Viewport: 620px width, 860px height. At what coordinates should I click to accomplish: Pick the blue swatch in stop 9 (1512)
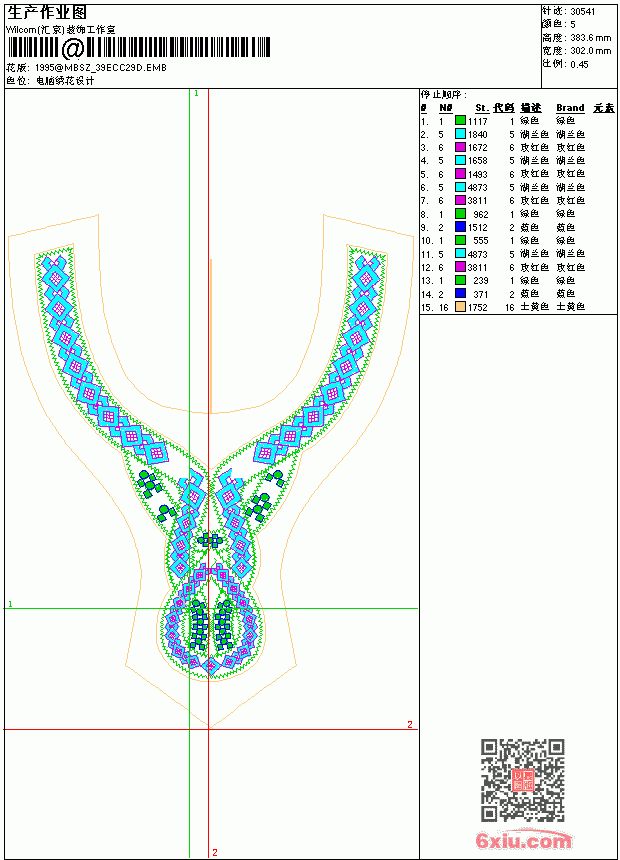(x=460, y=227)
